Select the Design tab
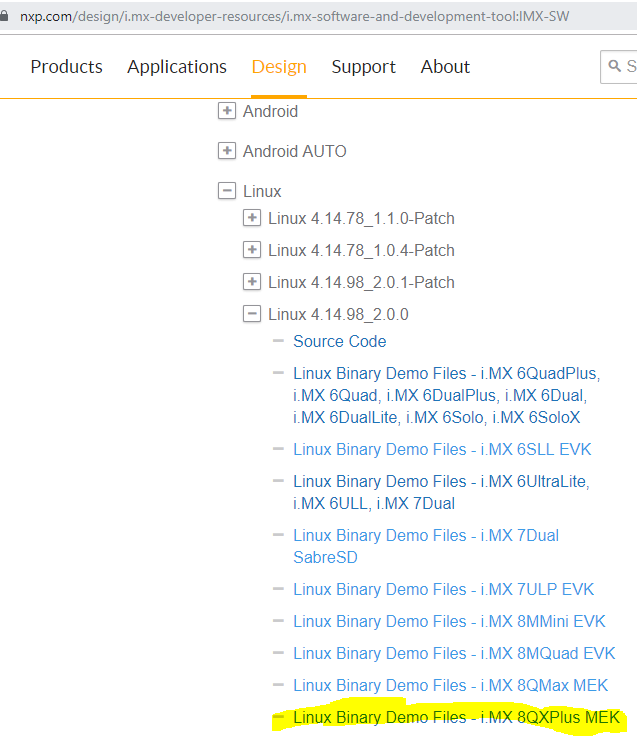The image size is (637, 742). pyautogui.click(x=279, y=67)
